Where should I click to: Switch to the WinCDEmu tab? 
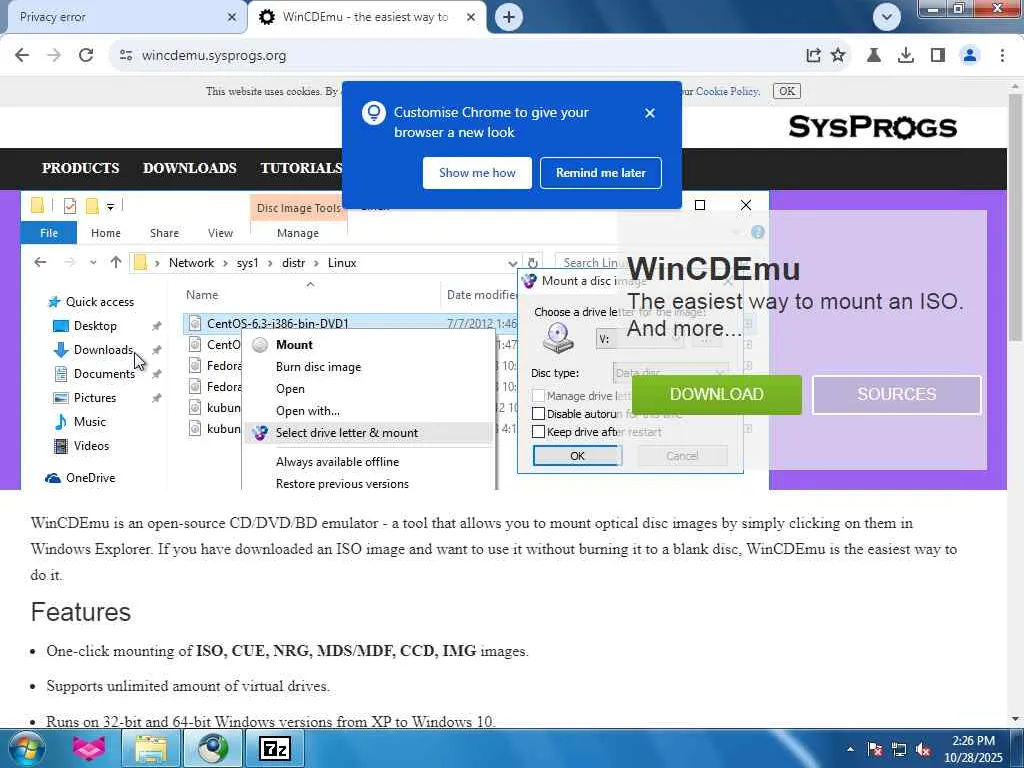coord(366,17)
